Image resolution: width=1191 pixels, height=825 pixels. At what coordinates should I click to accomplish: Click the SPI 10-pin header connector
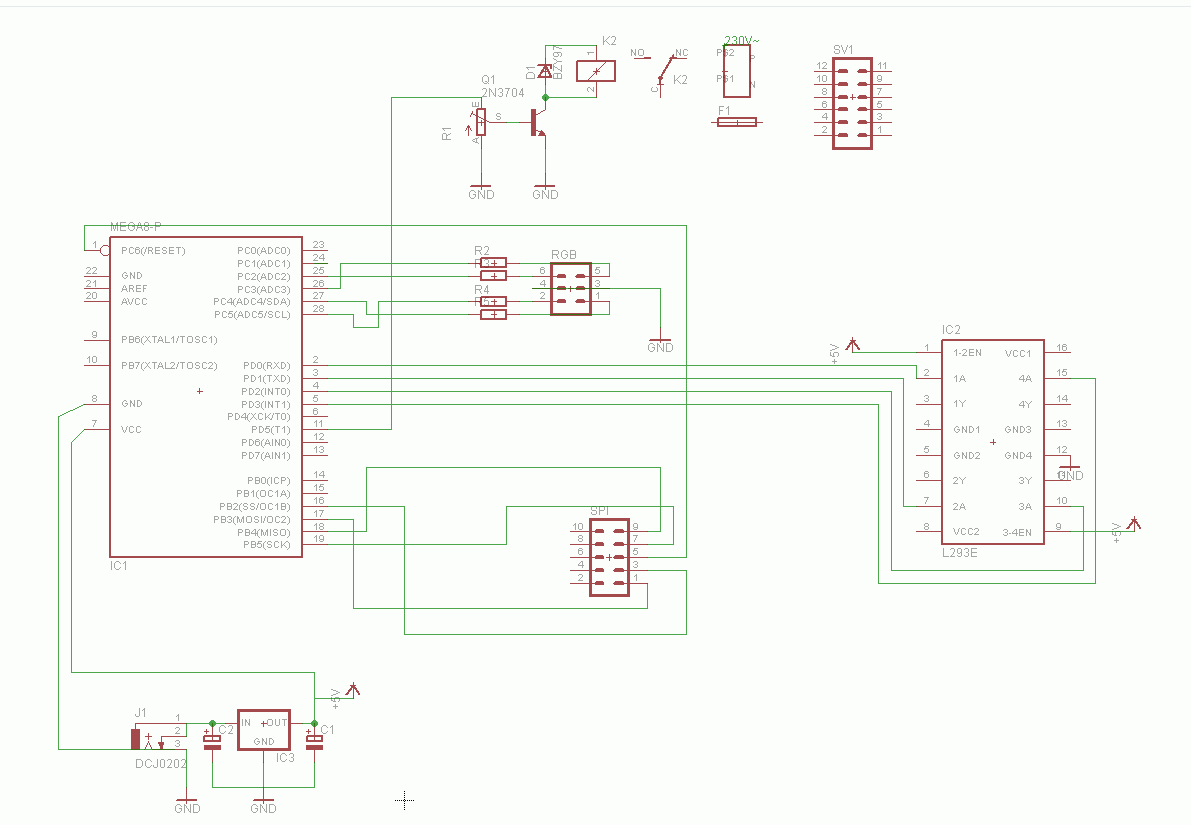pyautogui.click(x=609, y=558)
